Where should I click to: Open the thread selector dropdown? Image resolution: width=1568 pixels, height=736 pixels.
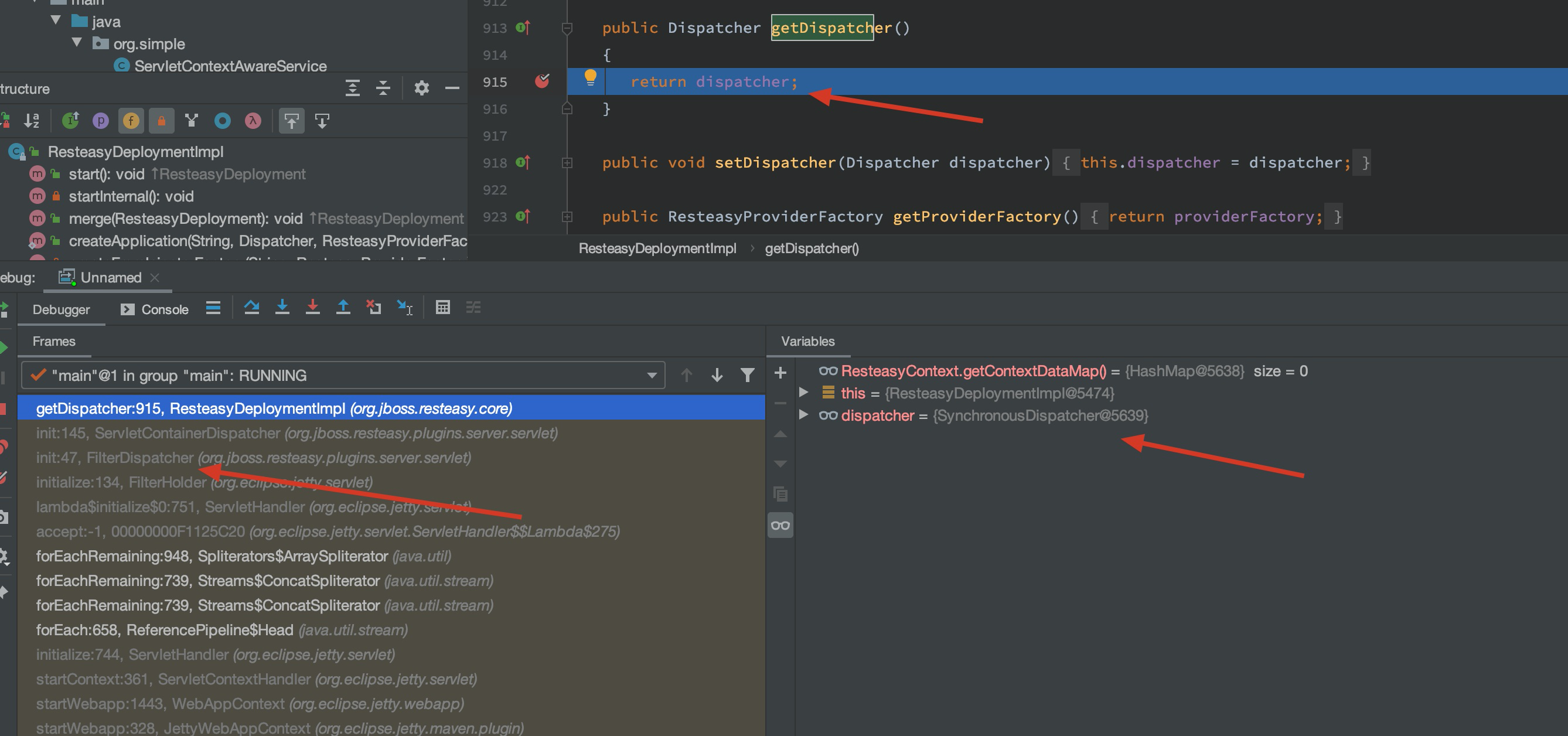(x=652, y=376)
